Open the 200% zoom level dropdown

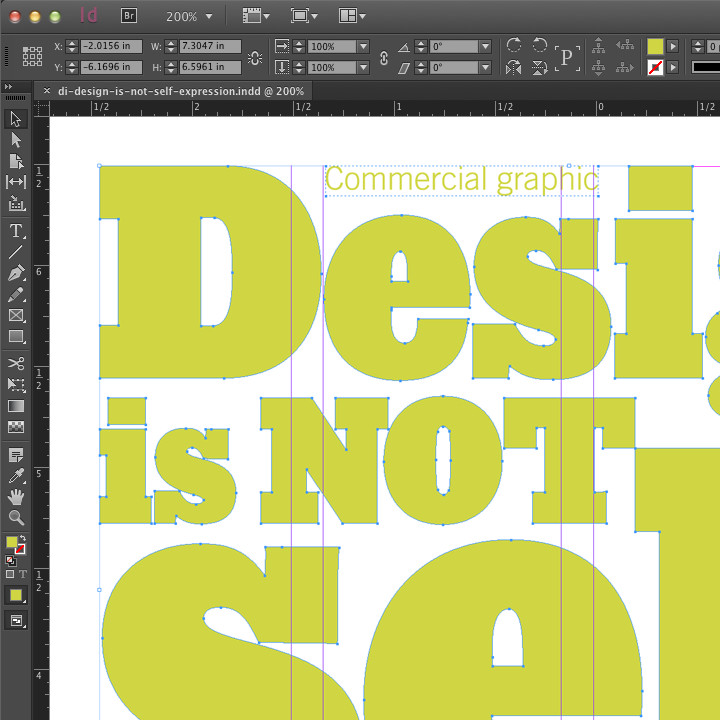209,17
